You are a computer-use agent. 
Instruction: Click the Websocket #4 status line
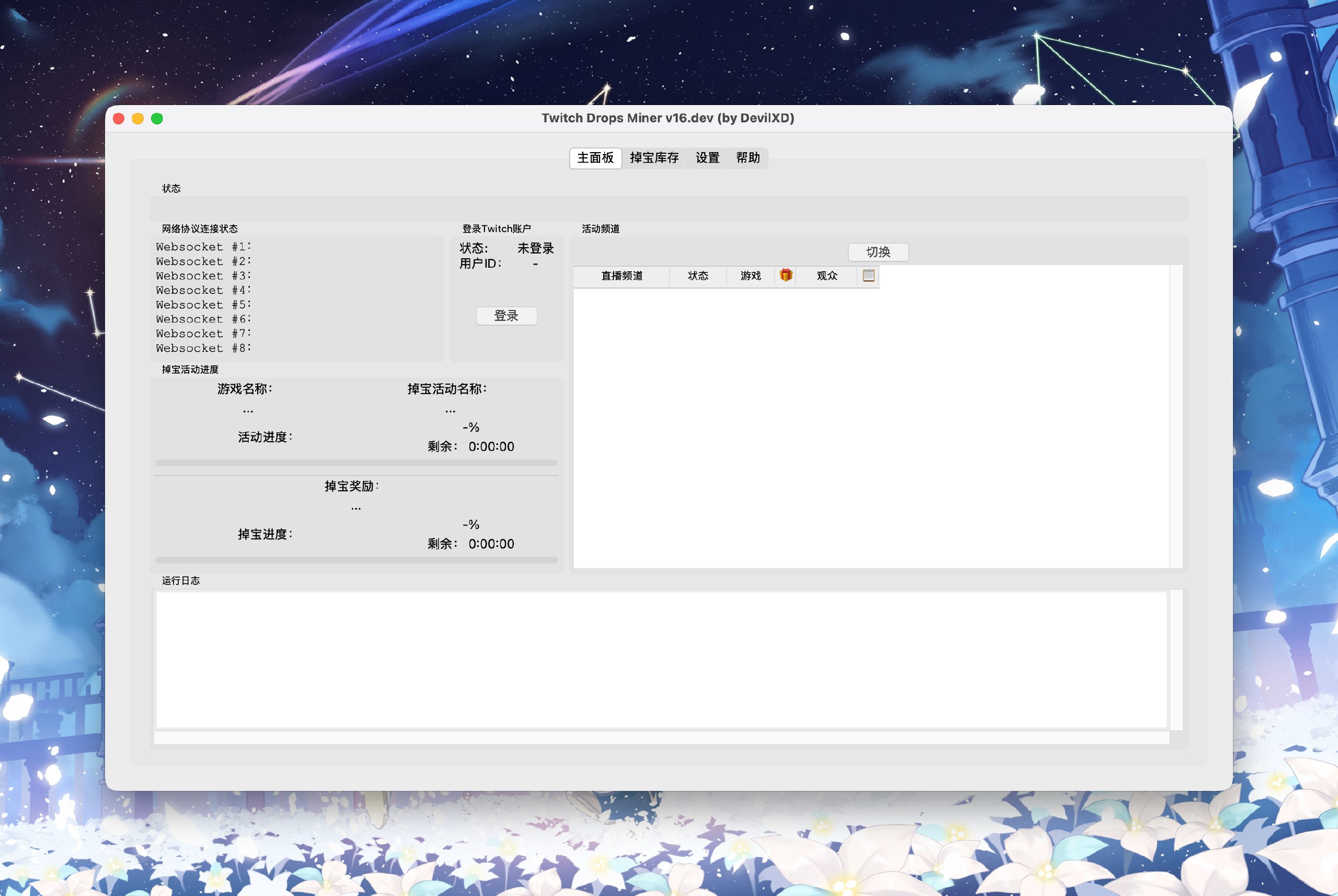[203, 290]
